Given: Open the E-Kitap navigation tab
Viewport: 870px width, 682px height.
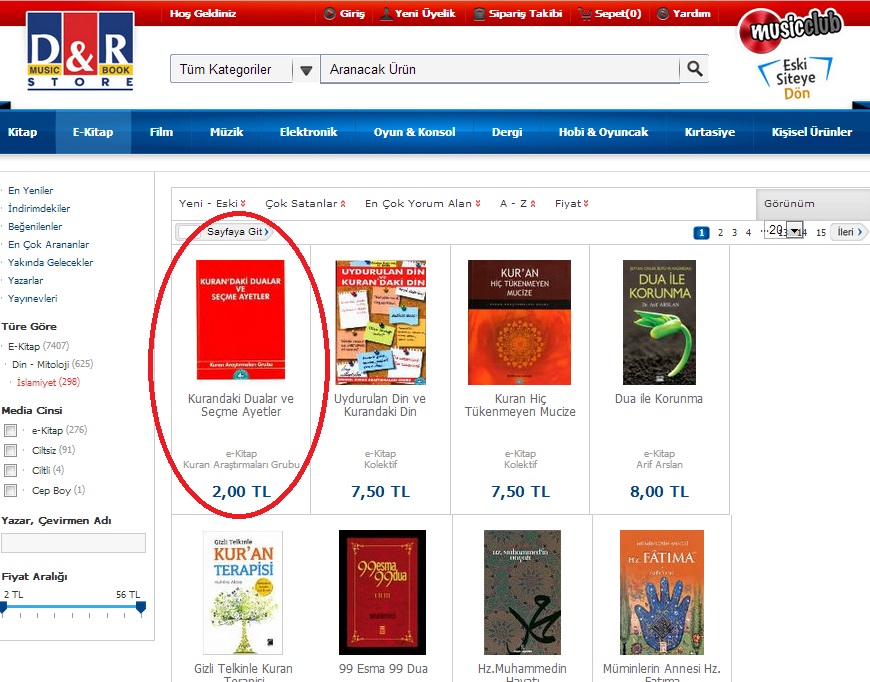Looking at the screenshot, I should coord(93,132).
